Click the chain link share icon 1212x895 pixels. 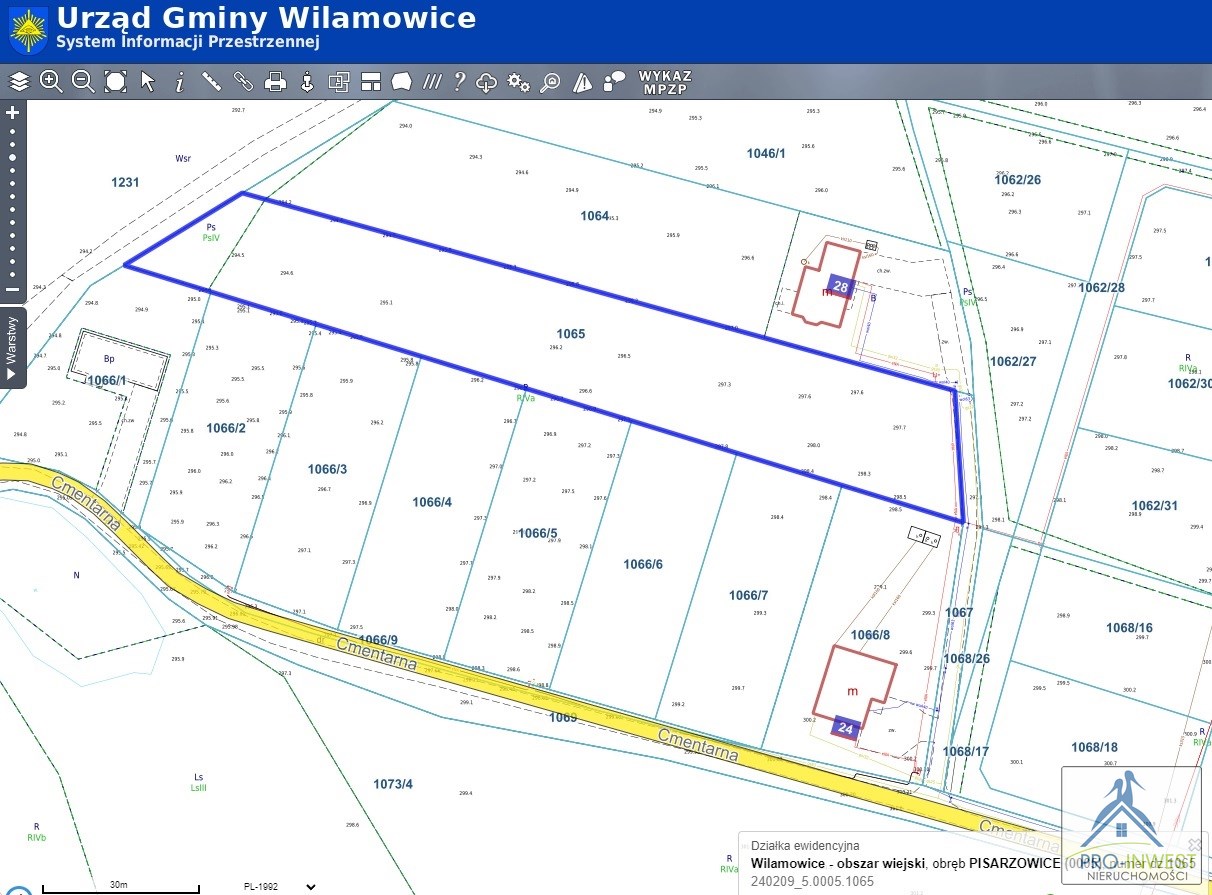coord(244,81)
